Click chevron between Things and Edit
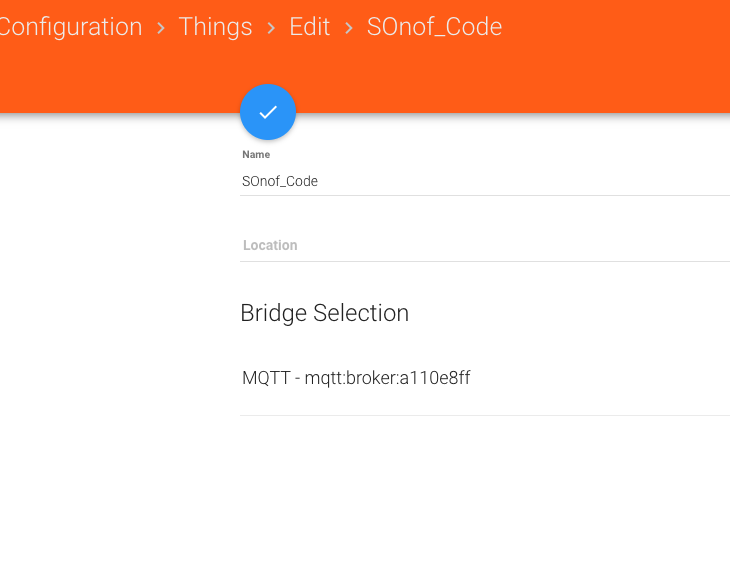The width and height of the screenshot is (730, 577). pos(271,28)
